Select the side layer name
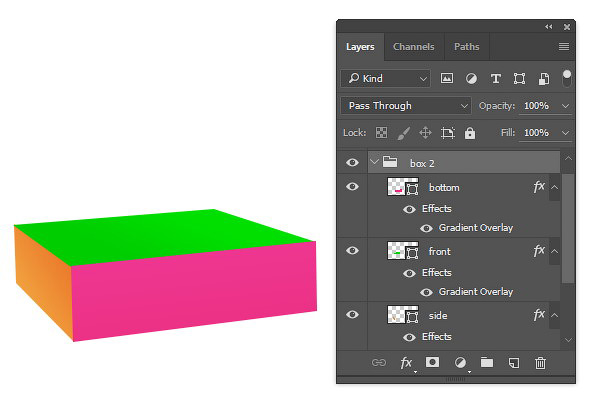 pyautogui.click(x=438, y=315)
